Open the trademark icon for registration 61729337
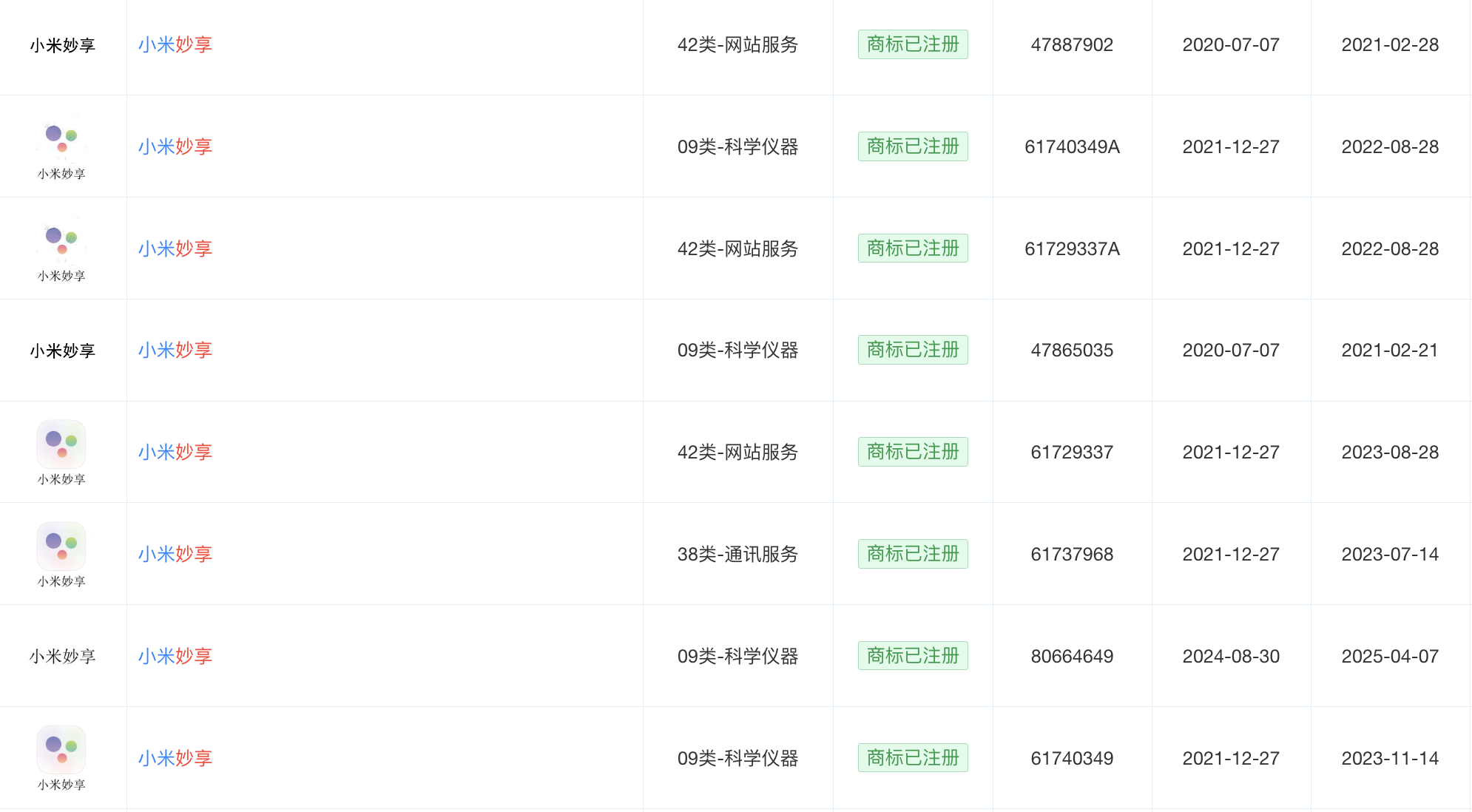This screenshot has width=1472, height=812. (62, 451)
